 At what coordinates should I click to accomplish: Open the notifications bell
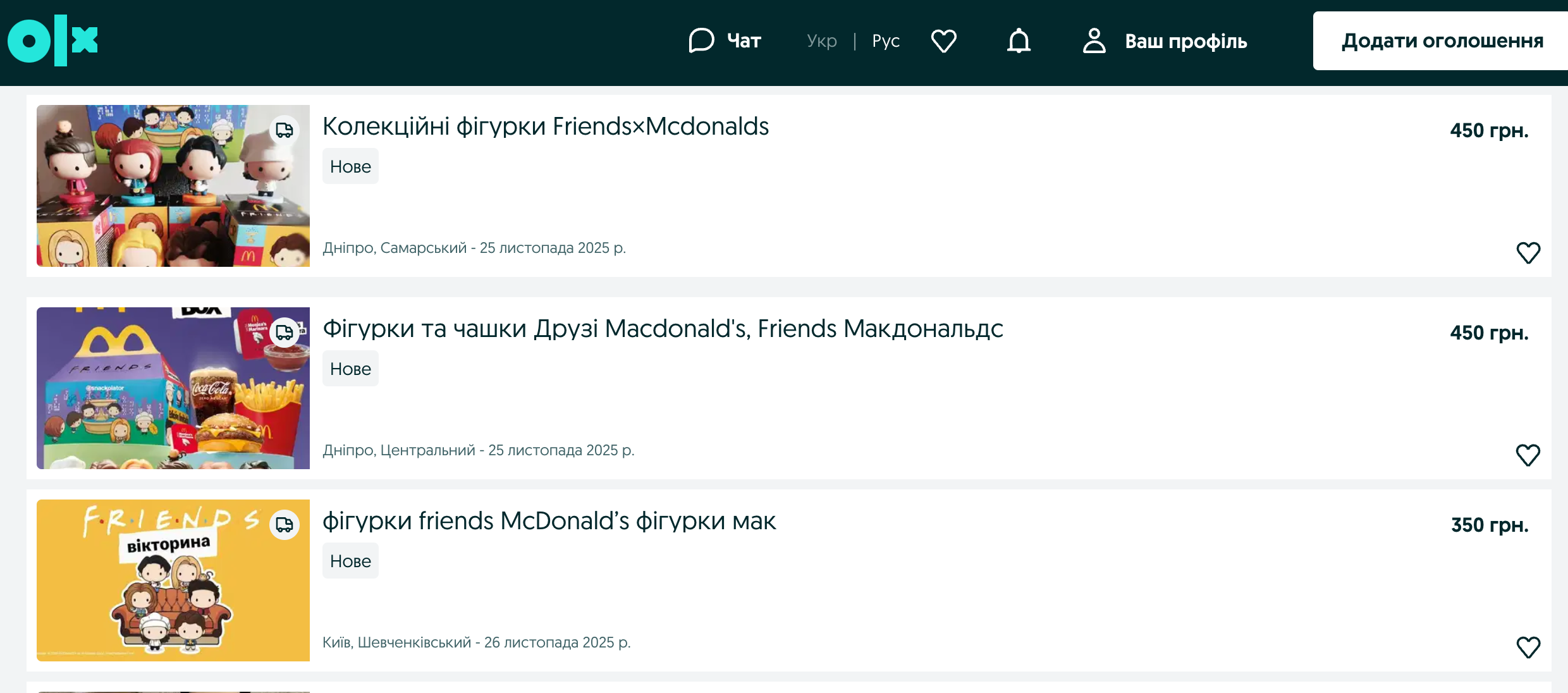[1019, 41]
